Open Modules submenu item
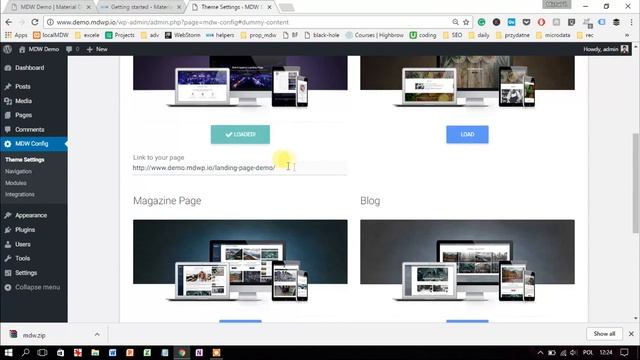Image resolution: width=640 pixels, height=360 pixels. tap(16, 183)
